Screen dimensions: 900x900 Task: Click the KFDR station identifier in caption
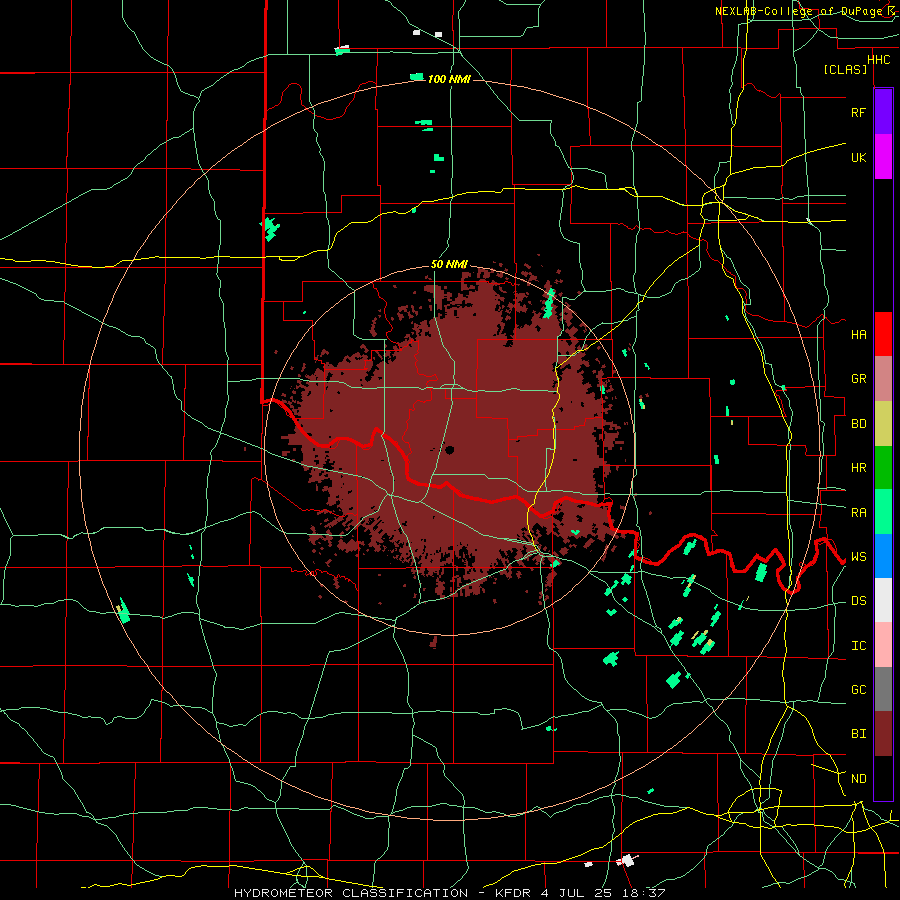pos(513,893)
